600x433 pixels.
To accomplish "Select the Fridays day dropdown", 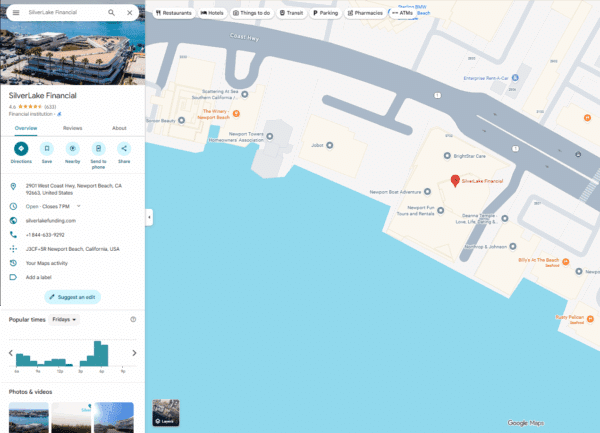I will click(64, 319).
